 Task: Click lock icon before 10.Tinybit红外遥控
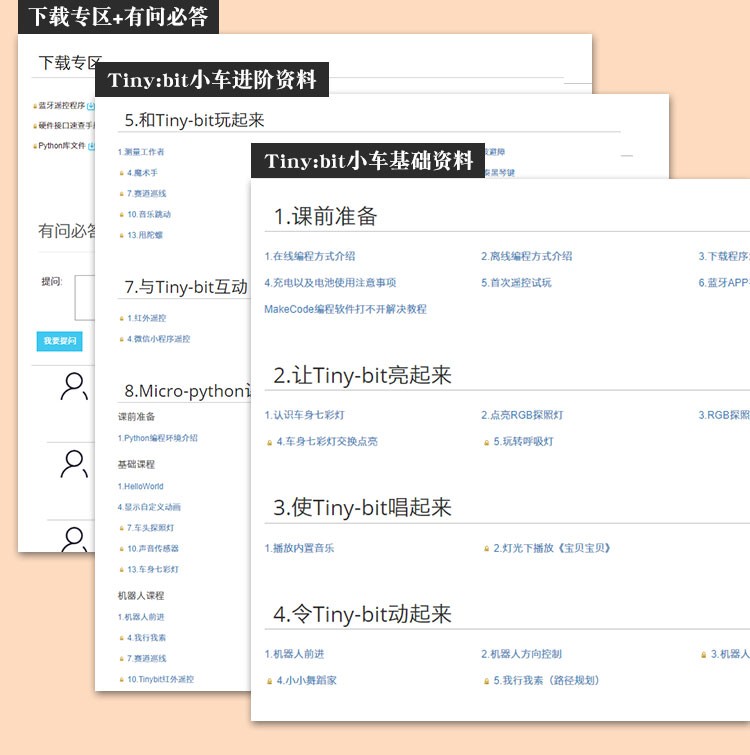[121, 680]
